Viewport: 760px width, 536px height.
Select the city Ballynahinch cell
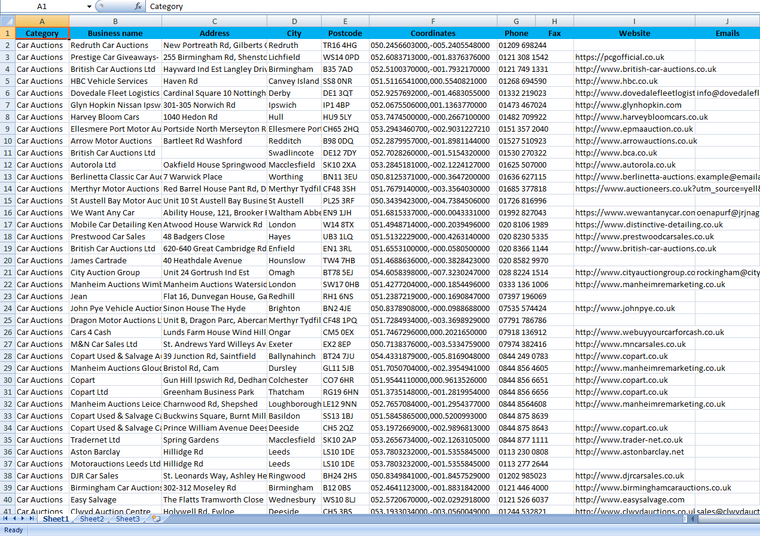pos(294,356)
